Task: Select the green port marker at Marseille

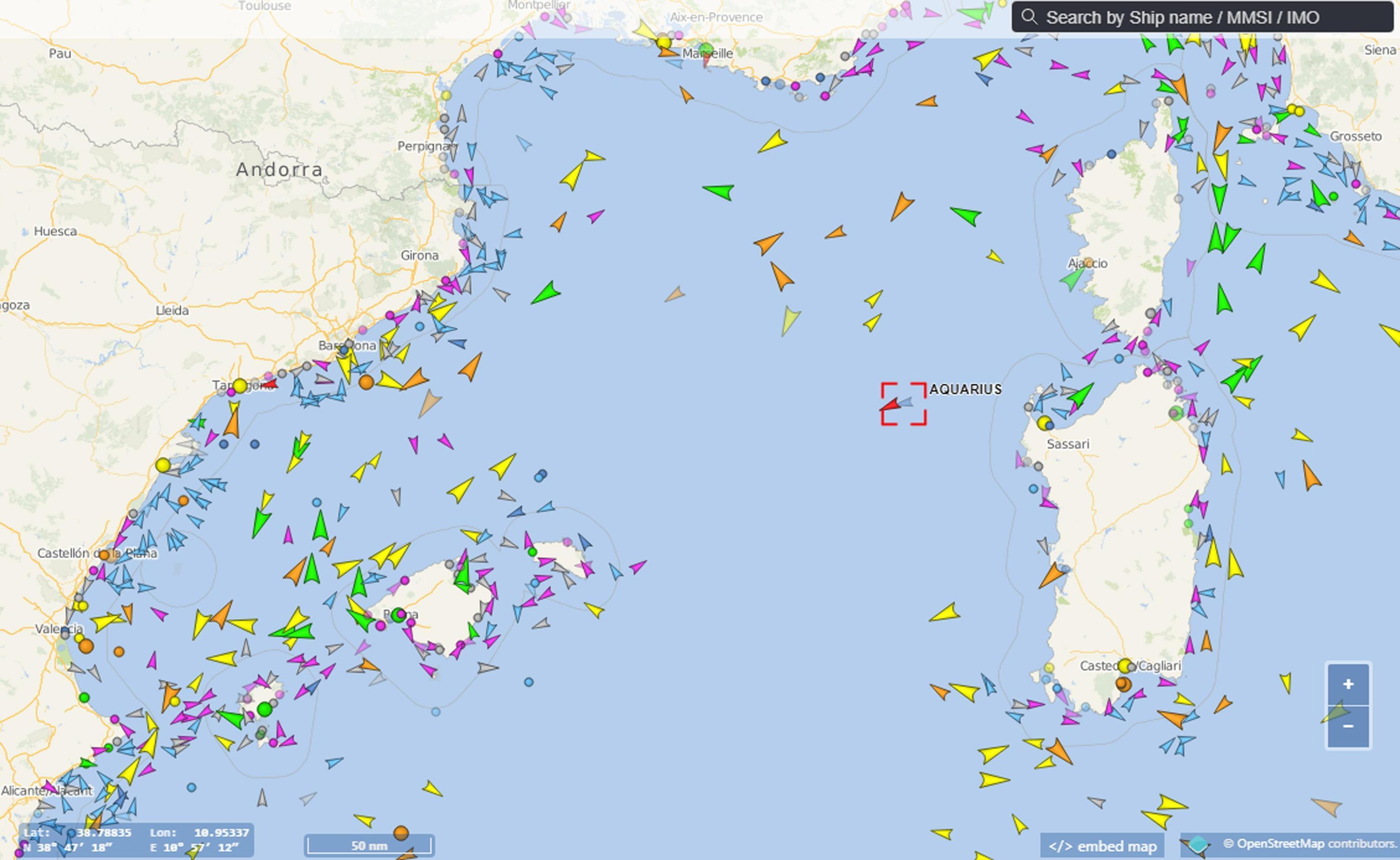Action: click(706, 50)
